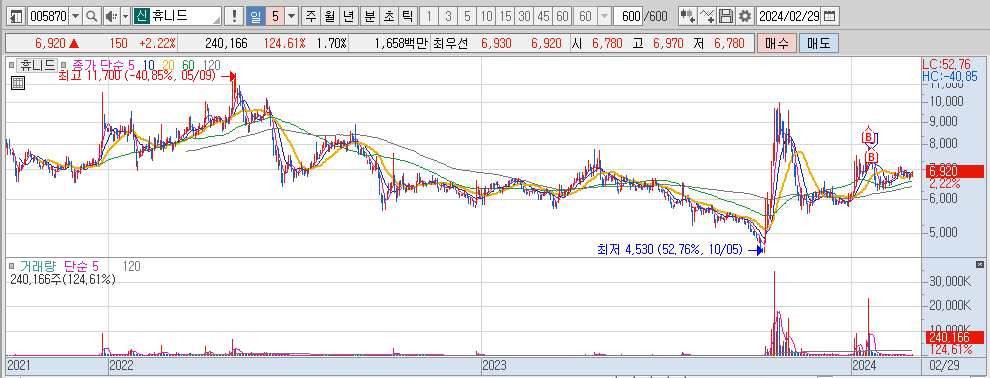Click the upper B buy signal marker
This screenshot has height=378, width=990.
(x=868, y=136)
